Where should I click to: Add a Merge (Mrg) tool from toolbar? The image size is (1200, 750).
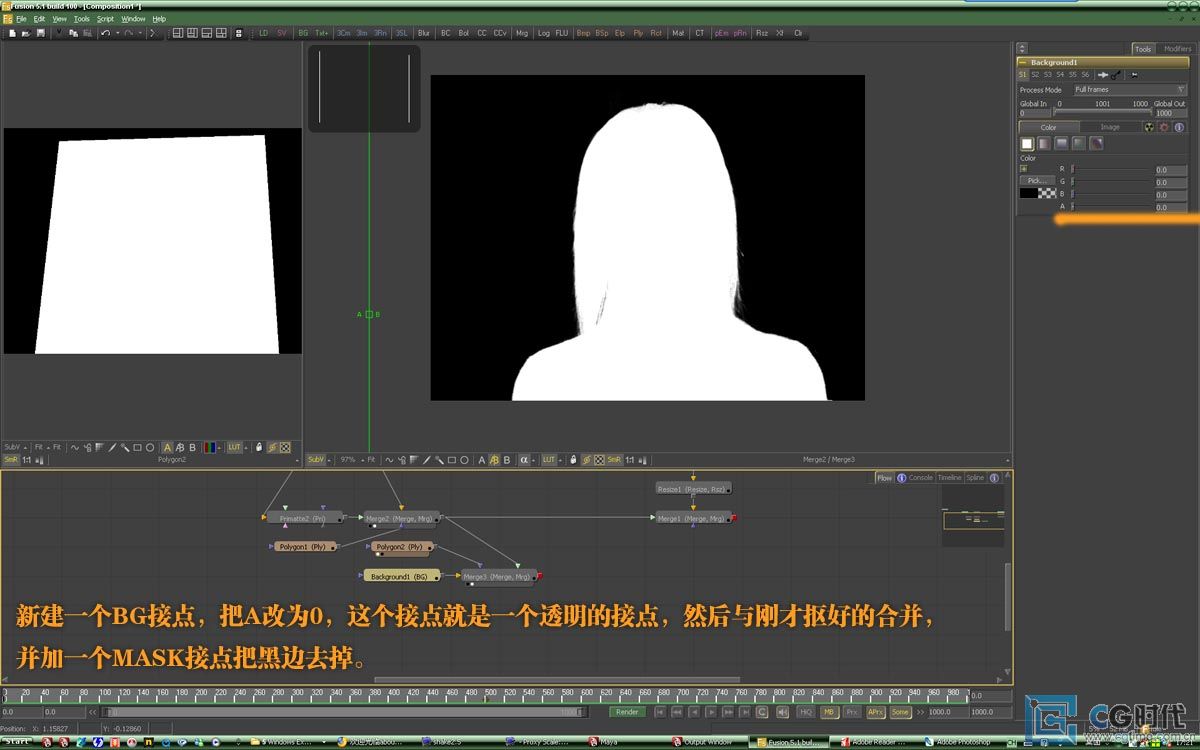point(522,33)
